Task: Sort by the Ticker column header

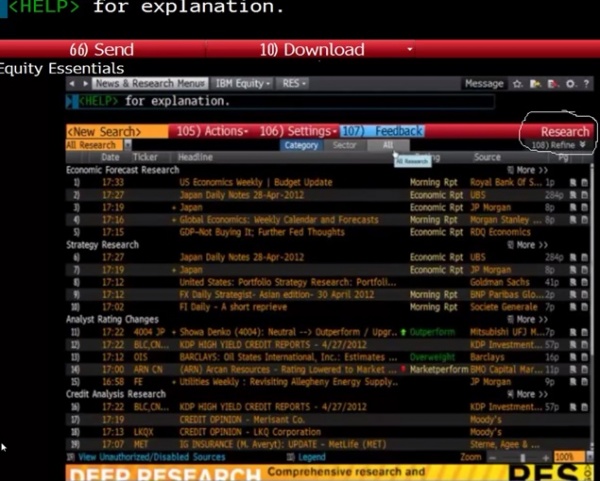Action: tap(145, 157)
